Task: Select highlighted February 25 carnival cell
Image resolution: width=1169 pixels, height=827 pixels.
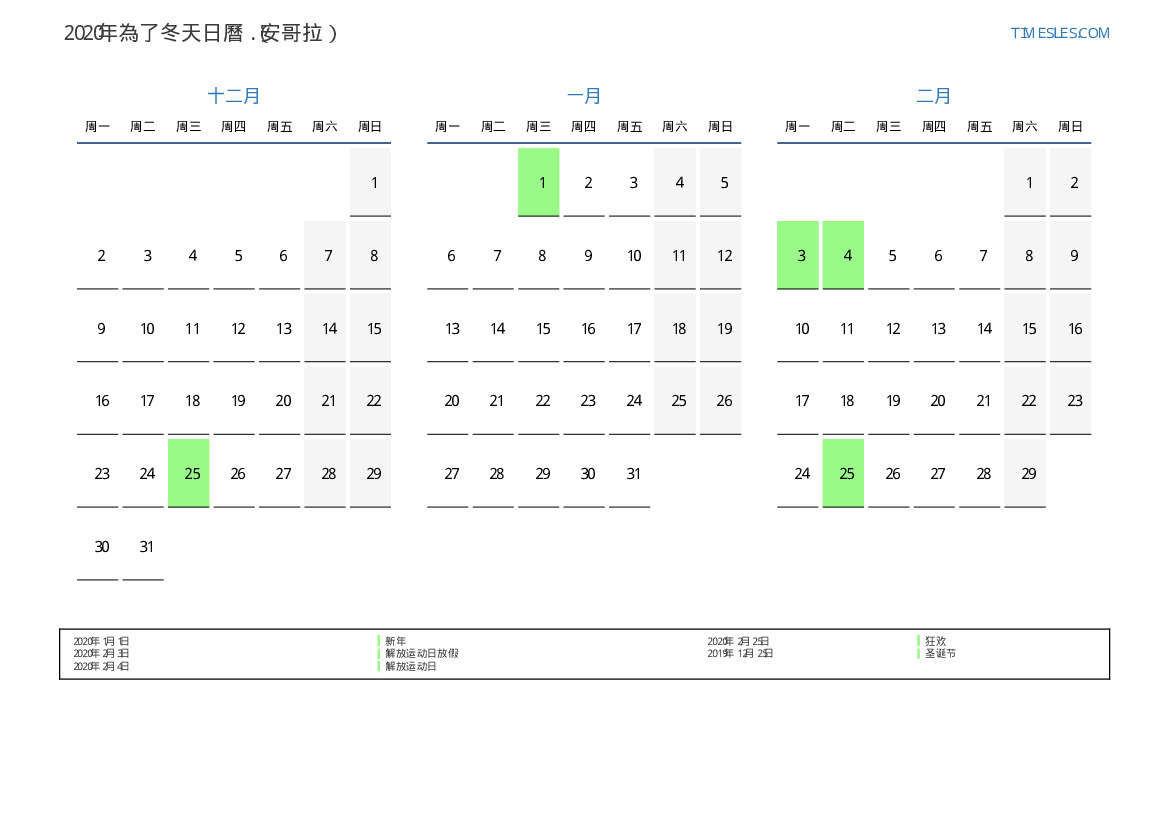Action: [843, 473]
